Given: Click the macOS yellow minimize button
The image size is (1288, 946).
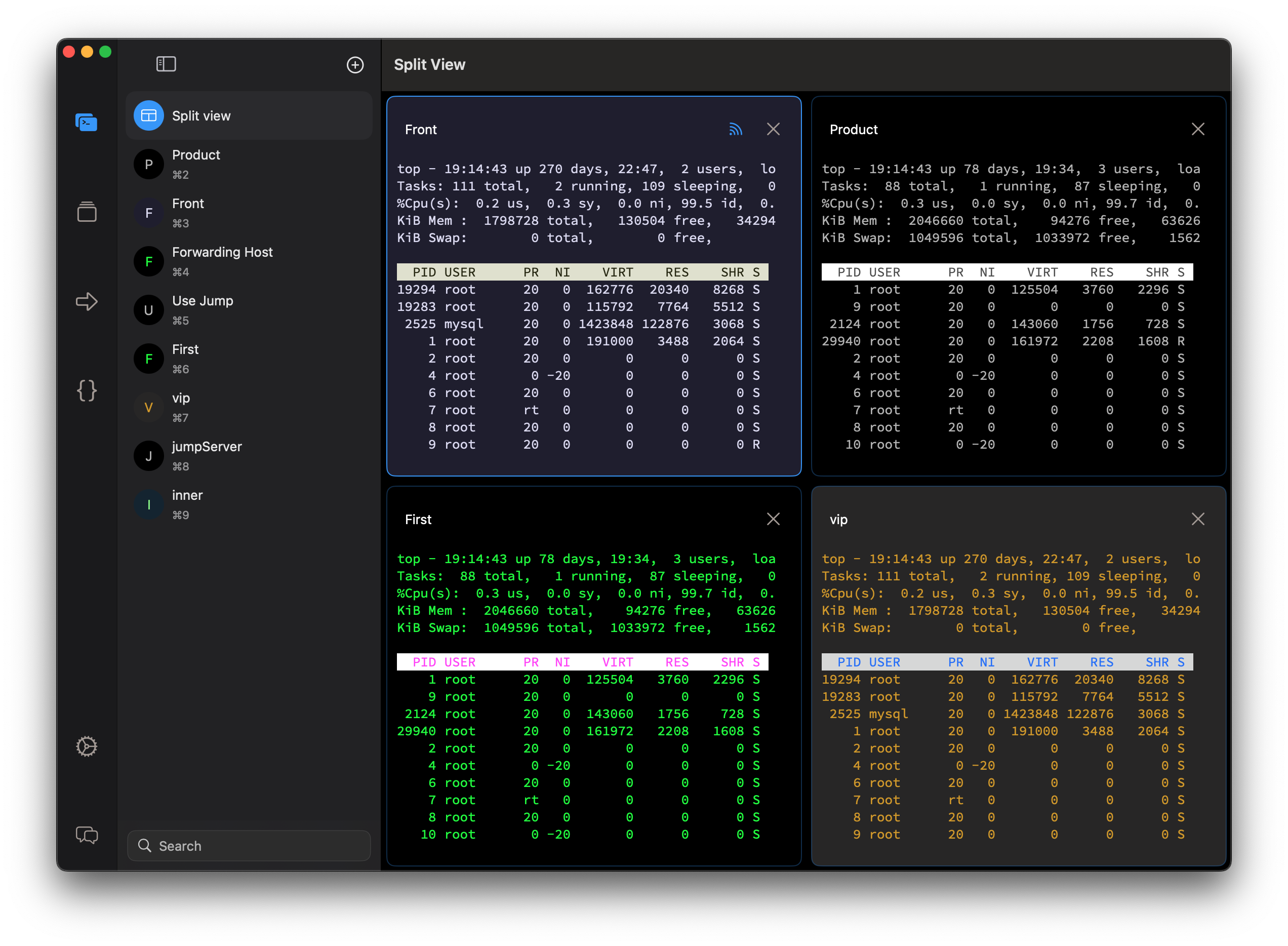Looking at the screenshot, I should pyautogui.click(x=87, y=52).
